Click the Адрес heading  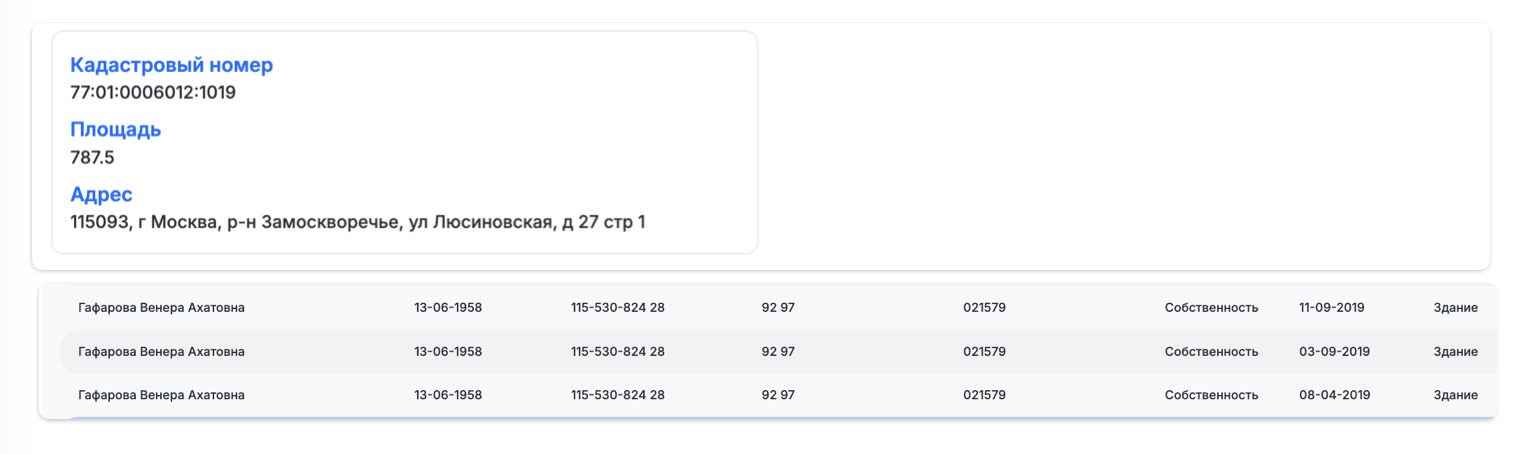click(101, 194)
